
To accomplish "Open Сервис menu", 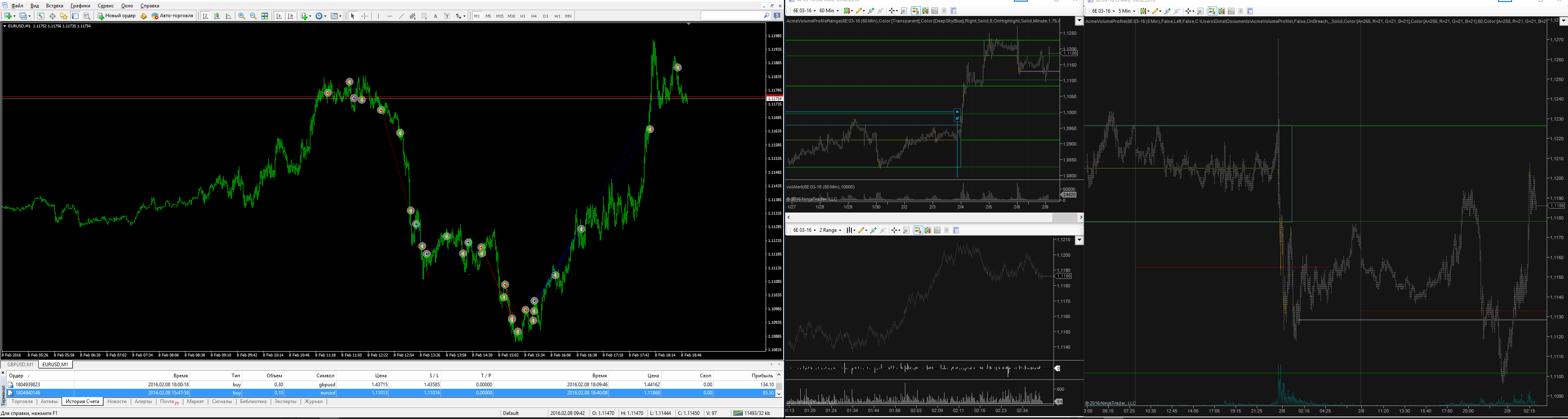I will click(106, 5).
